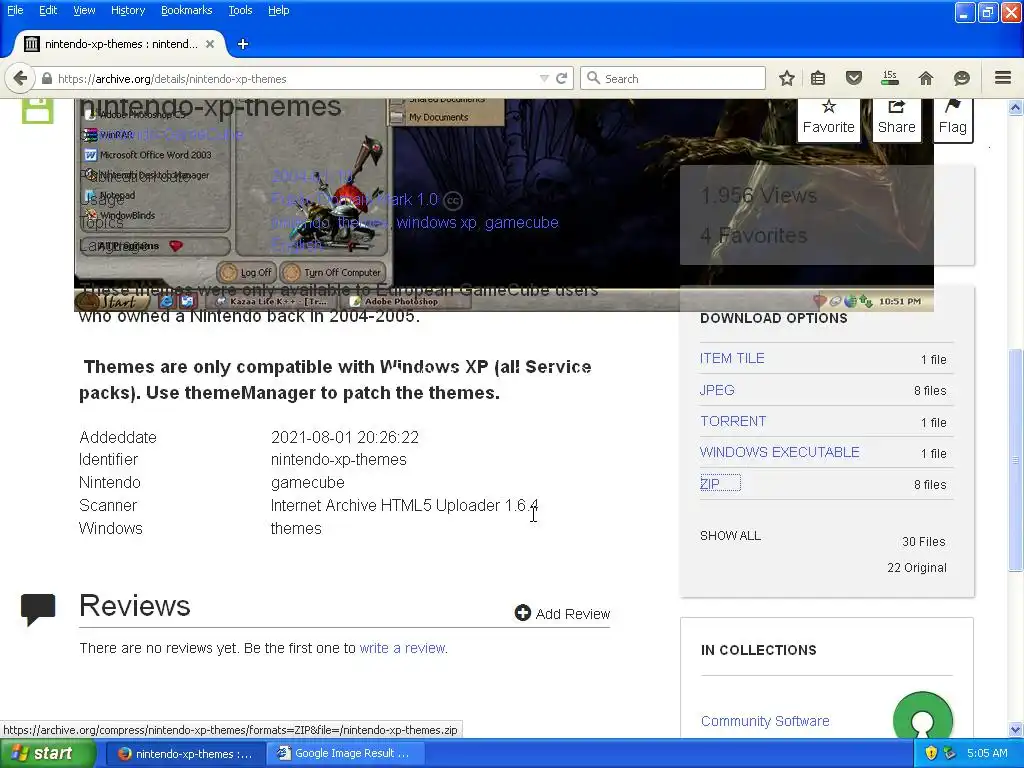Click the Reviews speech bubble icon

click(38, 609)
